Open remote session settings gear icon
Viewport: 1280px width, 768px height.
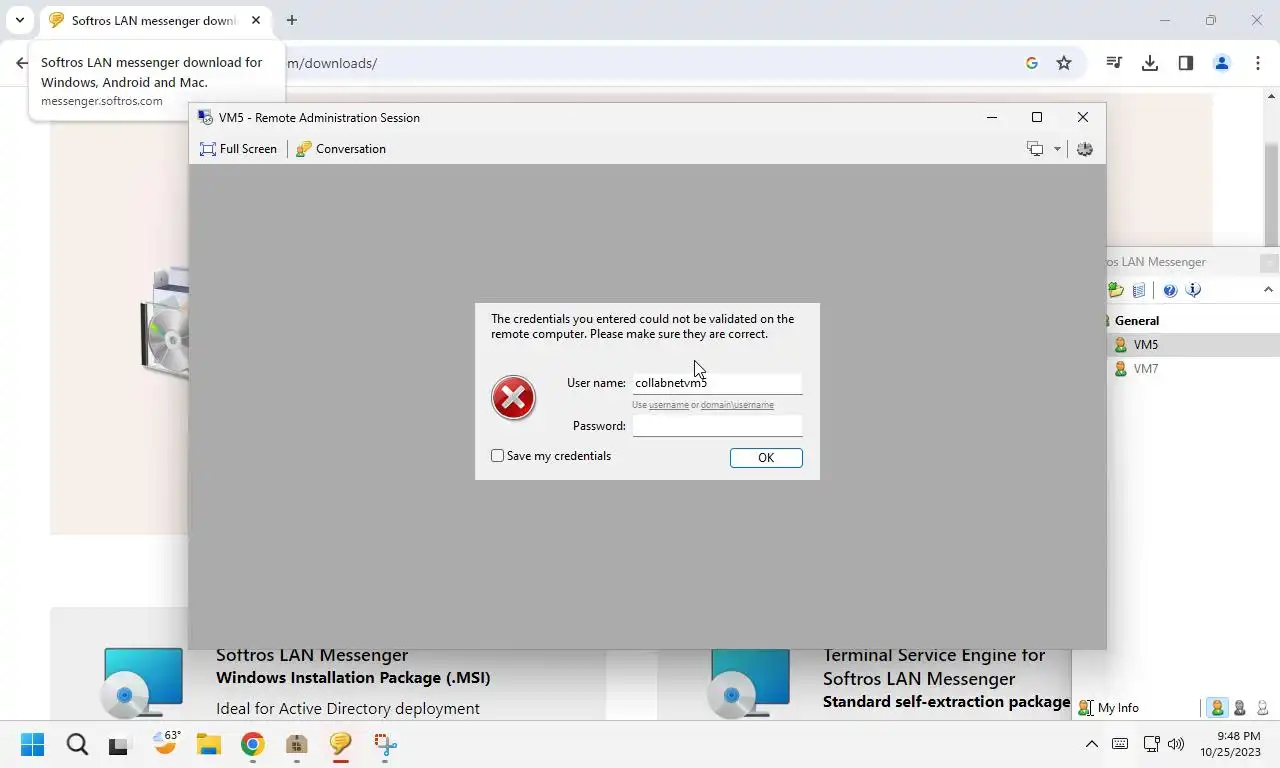coord(1085,149)
